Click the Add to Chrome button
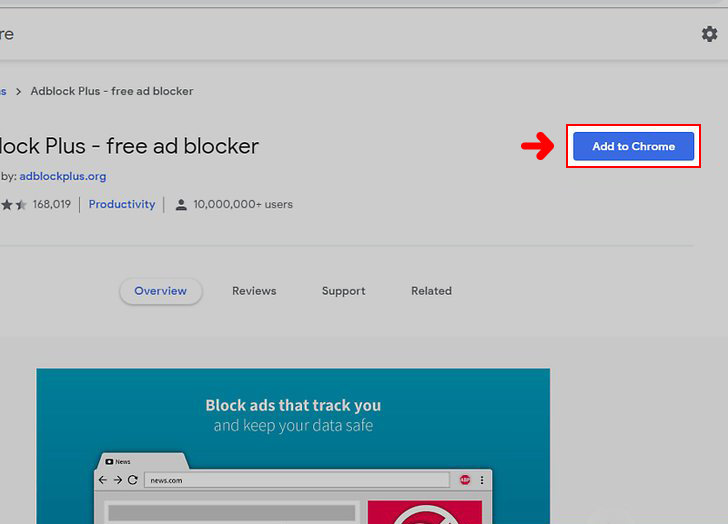Viewport: 728px width, 524px height. point(633,146)
